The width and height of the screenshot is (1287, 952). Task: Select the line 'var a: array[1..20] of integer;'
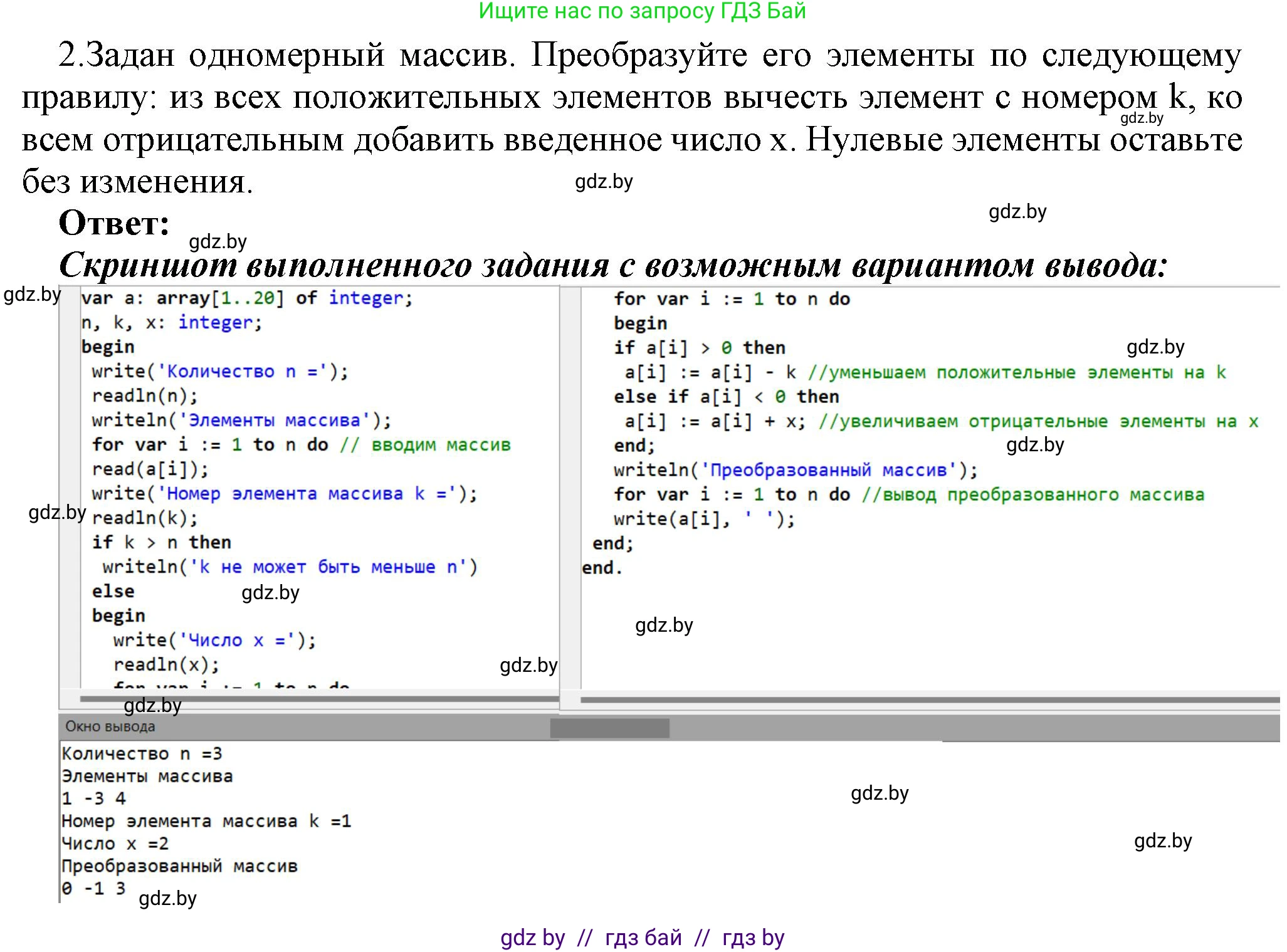click(x=244, y=299)
